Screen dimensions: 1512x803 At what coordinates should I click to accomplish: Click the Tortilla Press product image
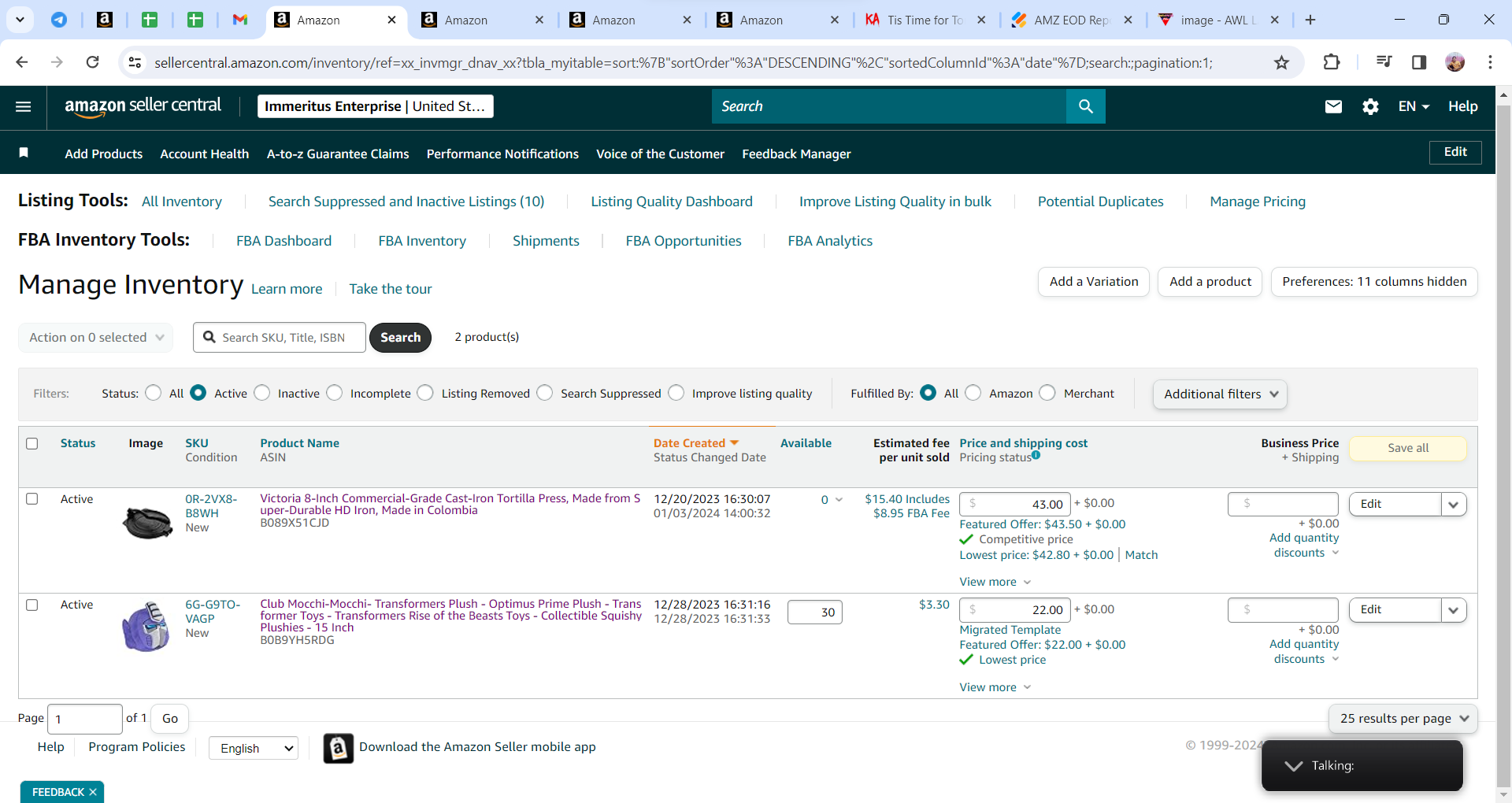coord(147,522)
